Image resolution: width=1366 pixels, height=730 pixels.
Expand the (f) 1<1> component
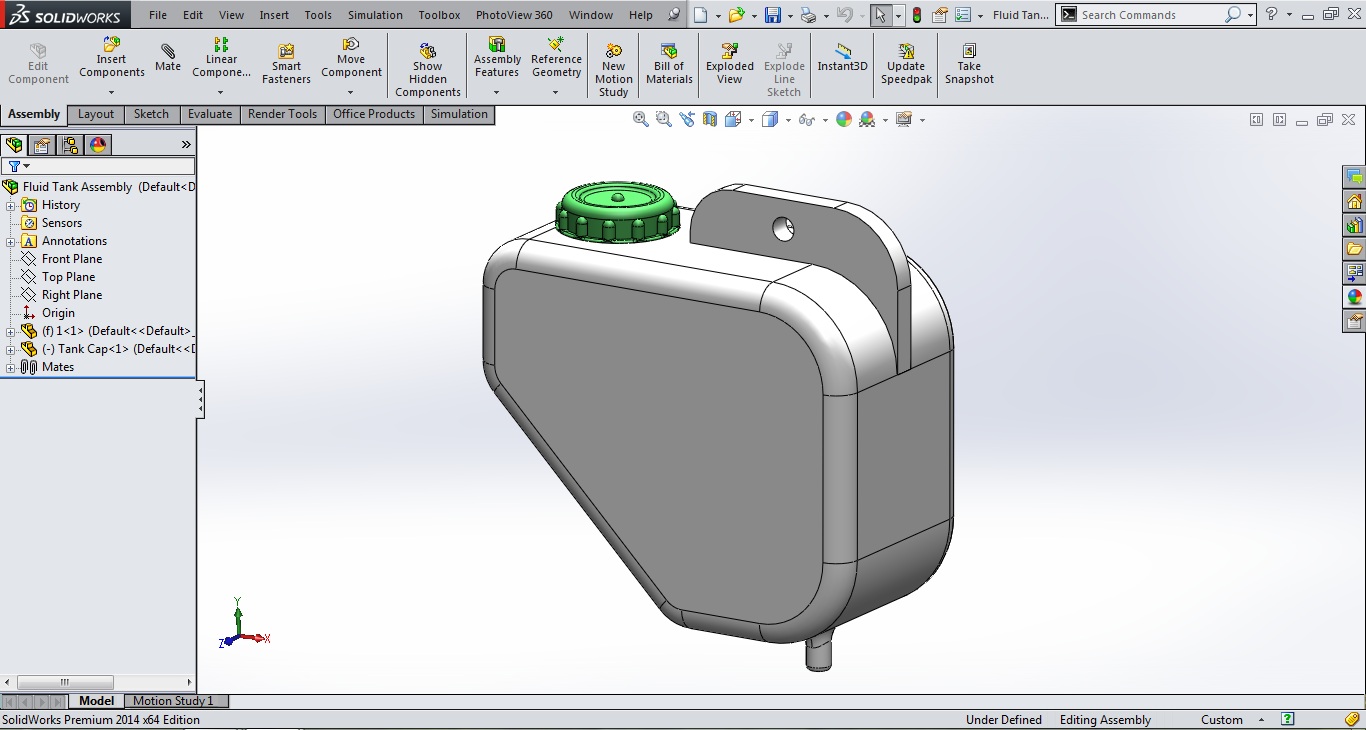[x=11, y=331]
